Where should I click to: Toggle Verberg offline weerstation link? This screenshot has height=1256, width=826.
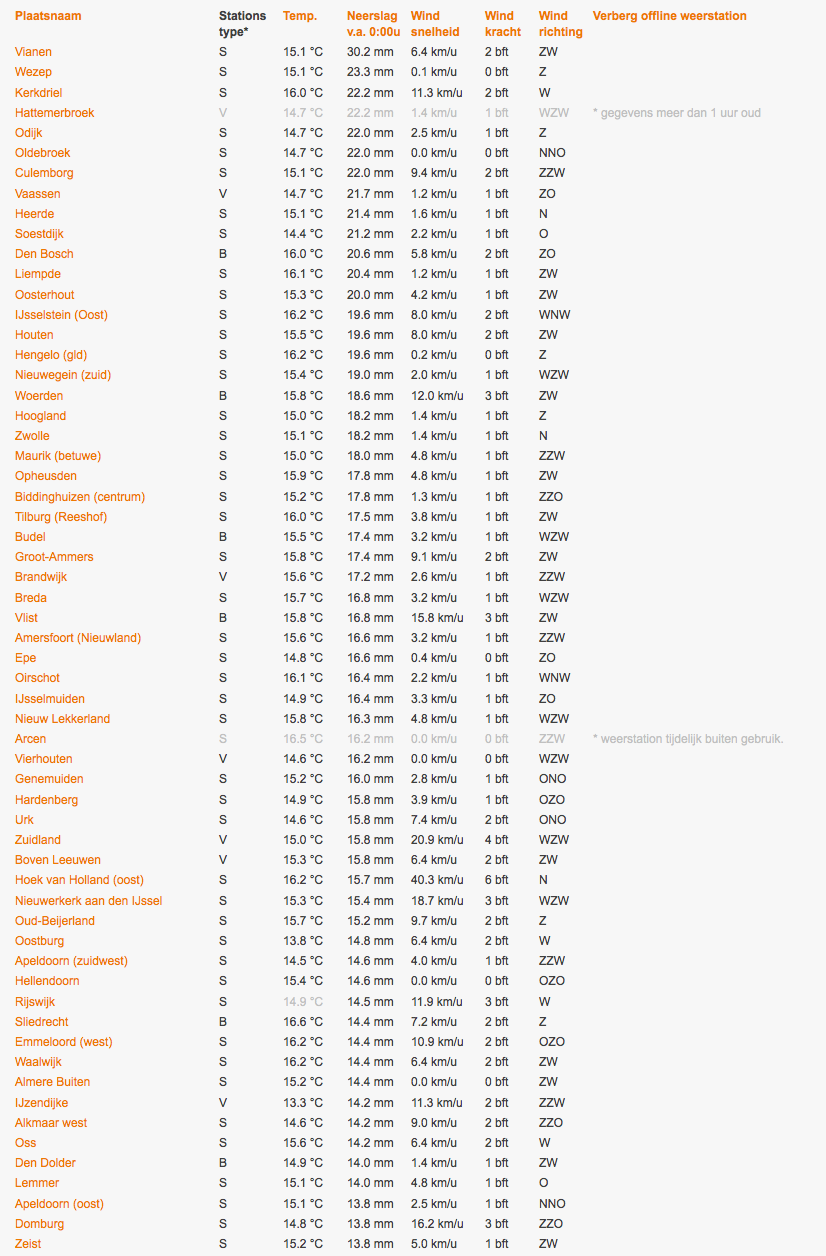coord(670,16)
